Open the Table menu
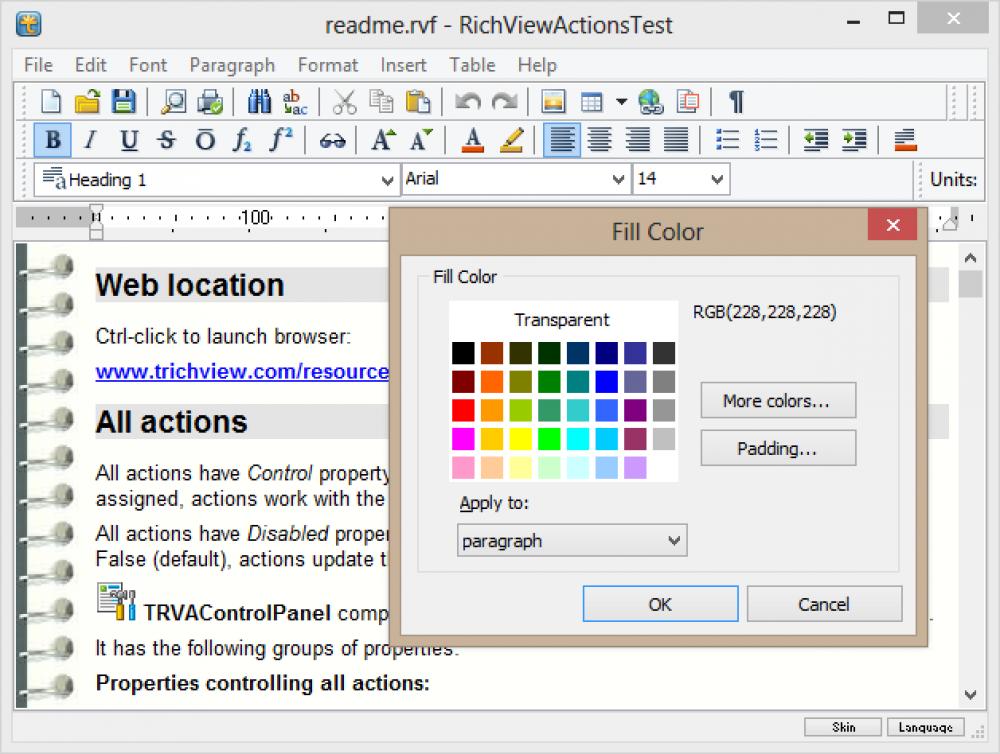The image size is (1000, 754). point(471,65)
